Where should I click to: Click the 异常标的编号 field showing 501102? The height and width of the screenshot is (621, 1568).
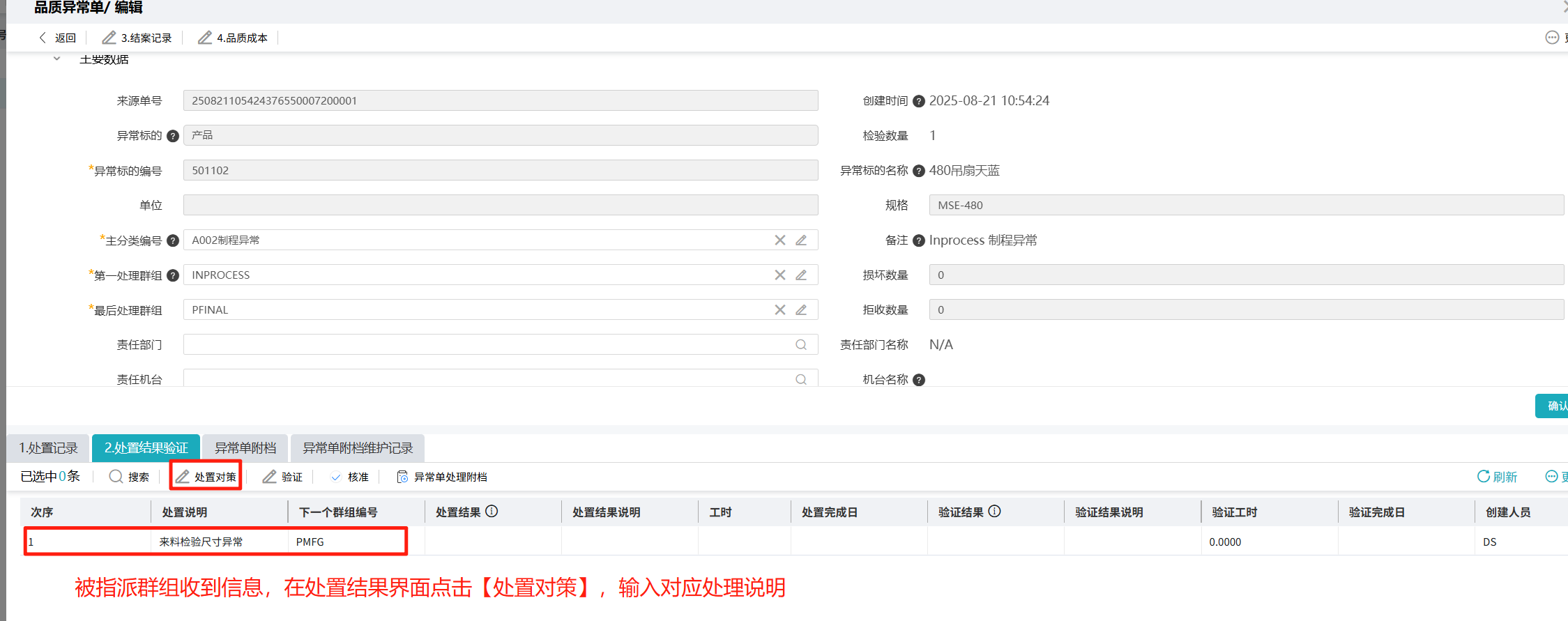[501, 170]
